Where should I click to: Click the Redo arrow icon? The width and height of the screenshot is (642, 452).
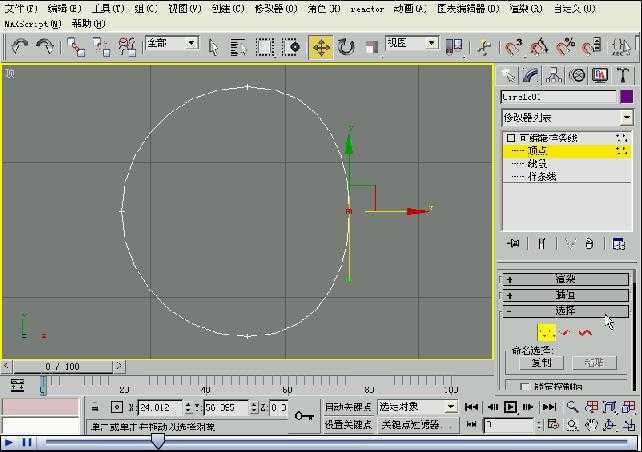click(45, 46)
